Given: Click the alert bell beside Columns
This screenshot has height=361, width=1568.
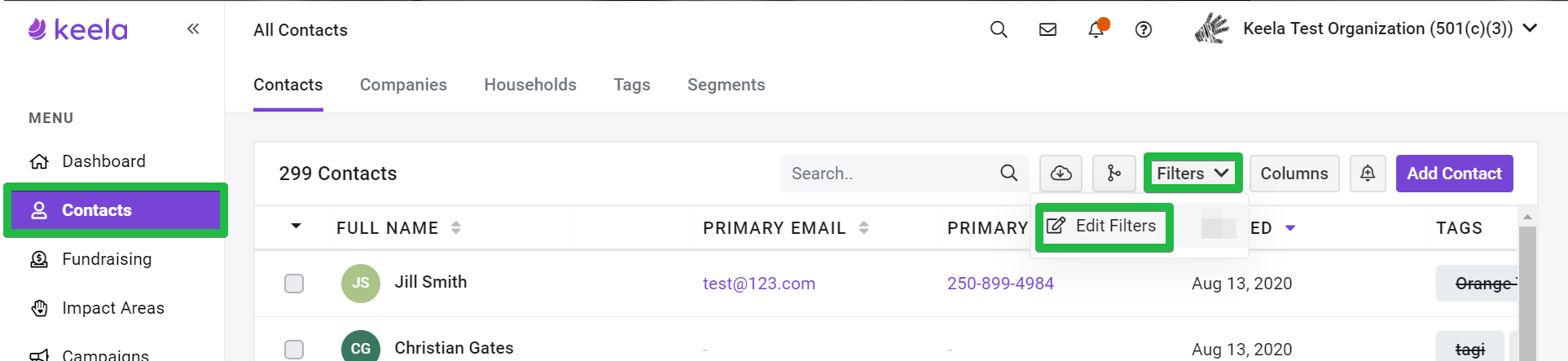Looking at the screenshot, I should [1368, 174].
